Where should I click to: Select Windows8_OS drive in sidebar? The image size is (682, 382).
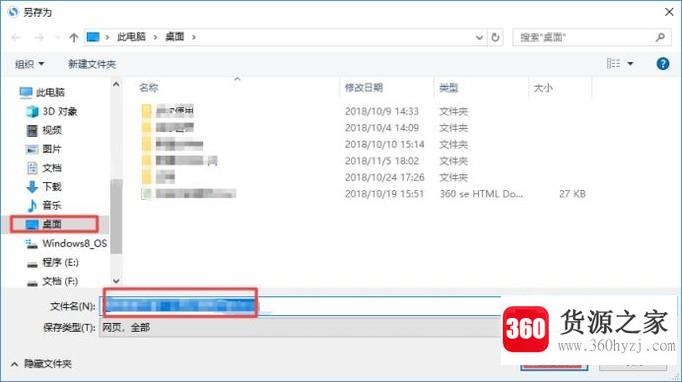(66, 243)
